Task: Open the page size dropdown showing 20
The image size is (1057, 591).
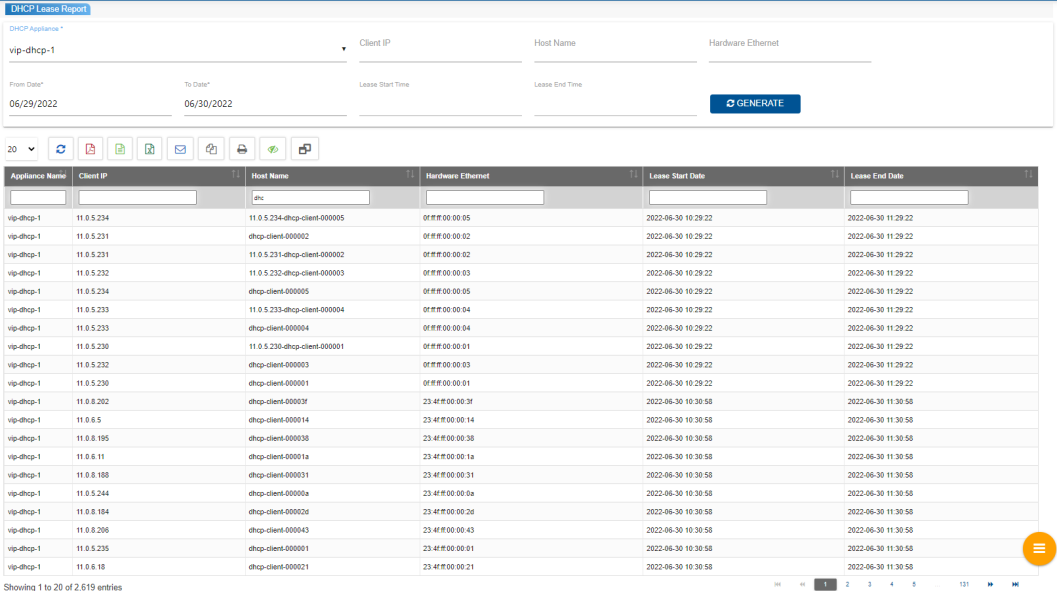Action: [22, 149]
